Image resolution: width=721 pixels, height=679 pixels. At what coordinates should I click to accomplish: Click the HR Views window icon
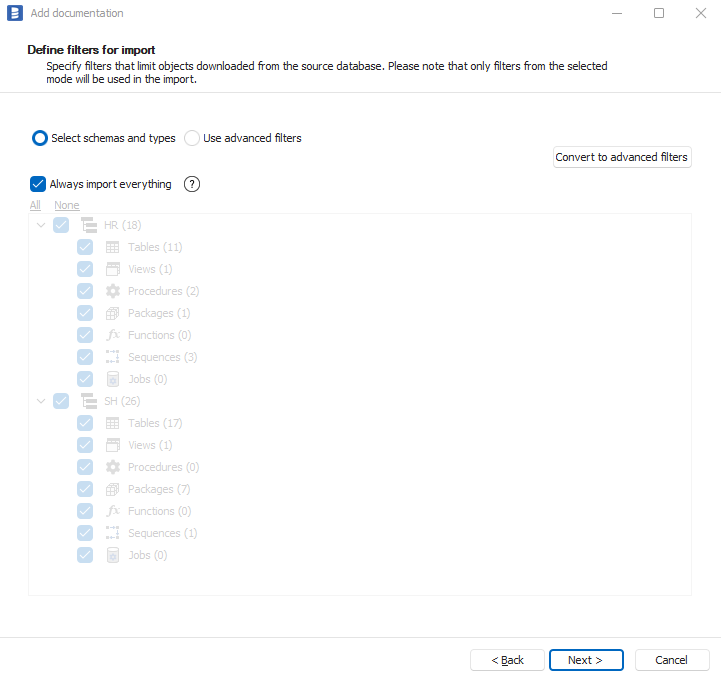click(x=113, y=269)
